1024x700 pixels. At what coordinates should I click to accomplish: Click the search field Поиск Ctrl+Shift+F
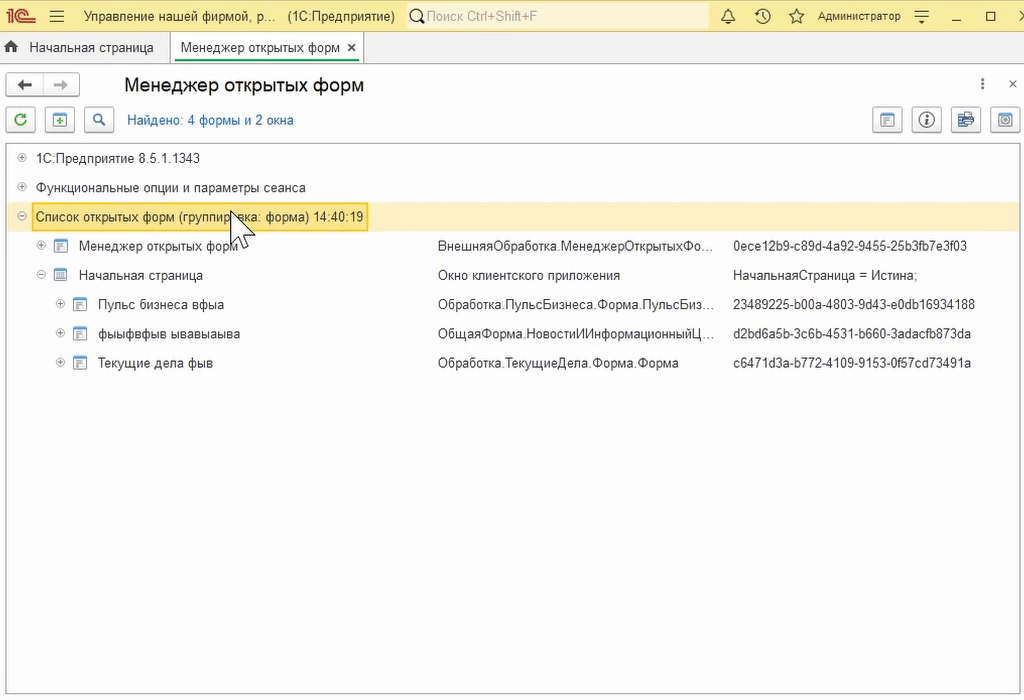(x=558, y=16)
